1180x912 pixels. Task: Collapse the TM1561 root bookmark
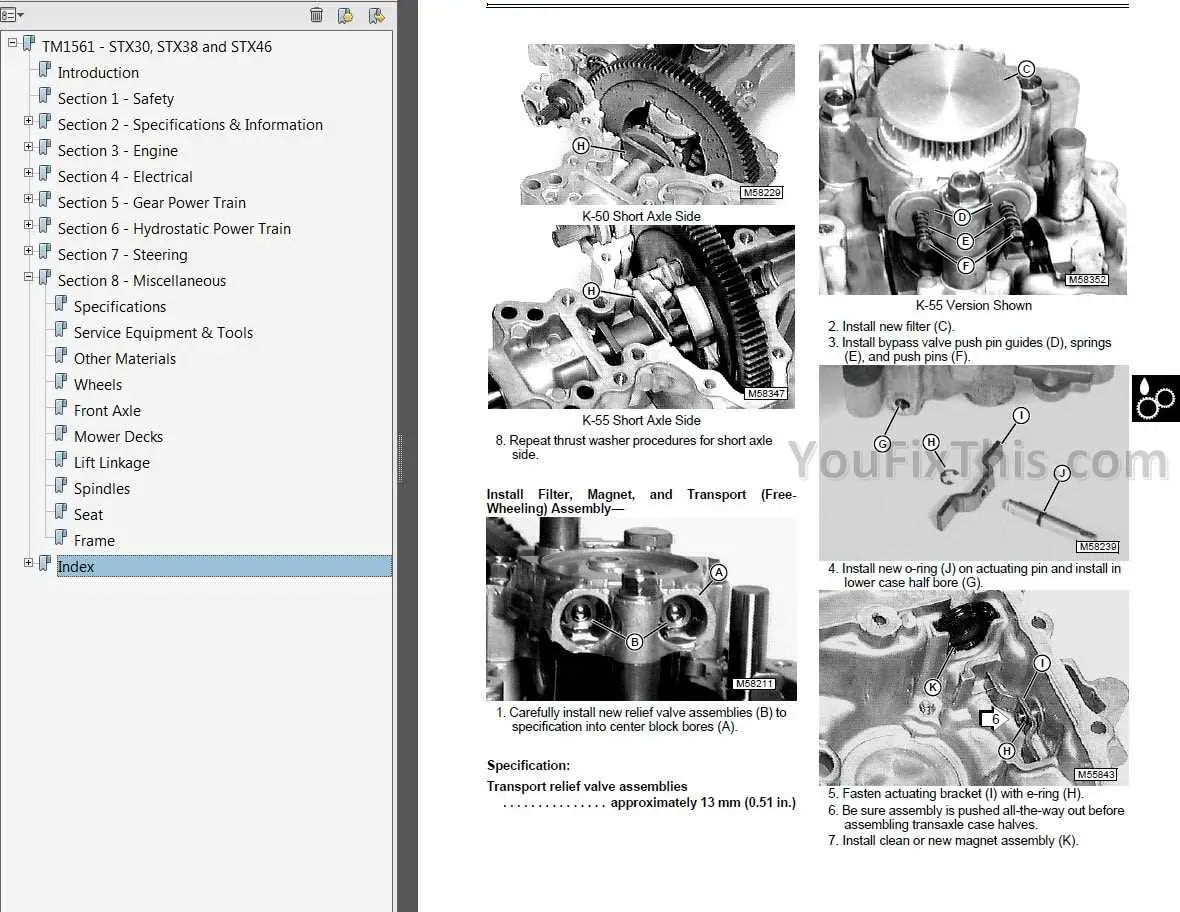(x=12, y=43)
